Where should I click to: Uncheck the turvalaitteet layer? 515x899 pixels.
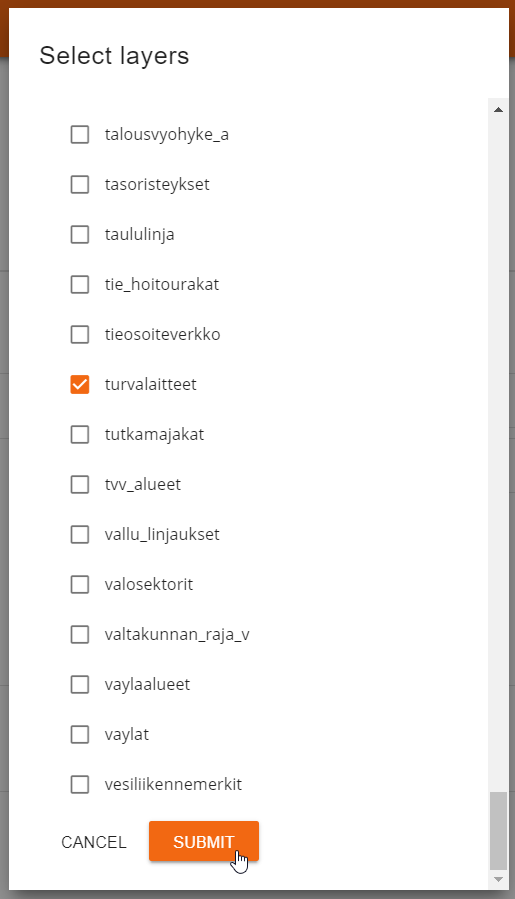point(80,384)
